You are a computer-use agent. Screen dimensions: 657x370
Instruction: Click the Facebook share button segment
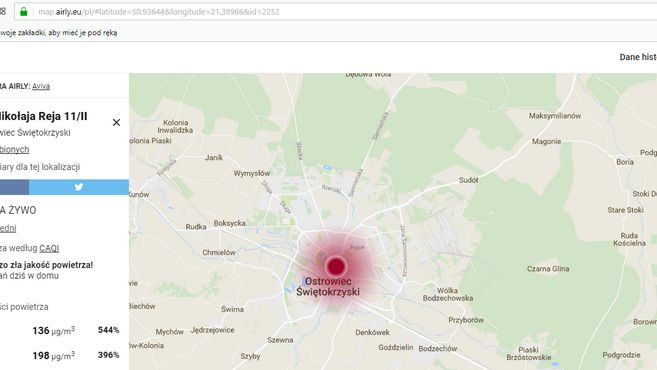tap(14, 187)
